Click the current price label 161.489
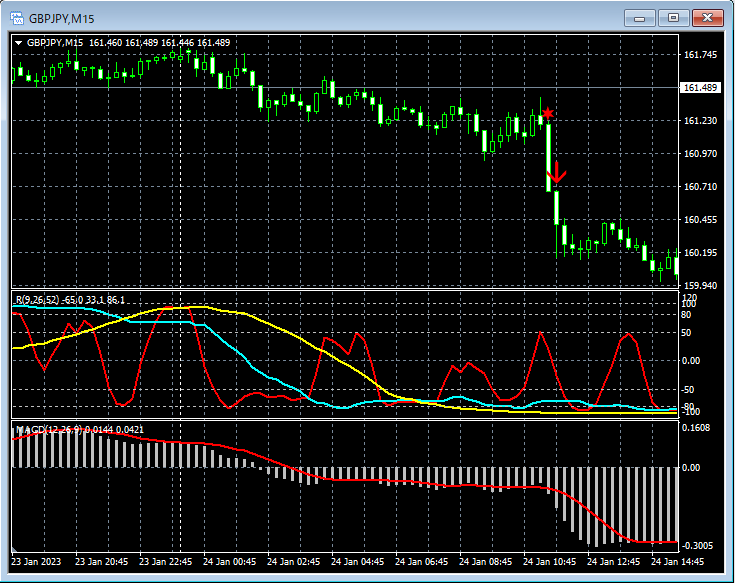Screen dimensions: 736x583 [700, 88]
